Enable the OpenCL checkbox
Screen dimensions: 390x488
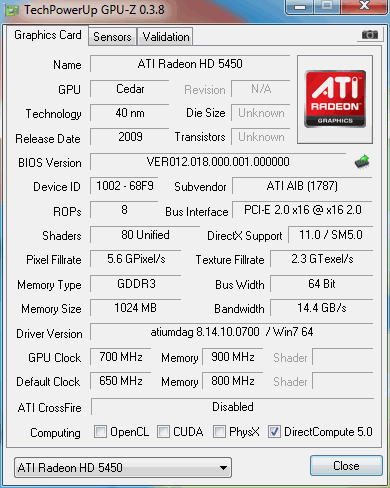click(x=100, y=431)
